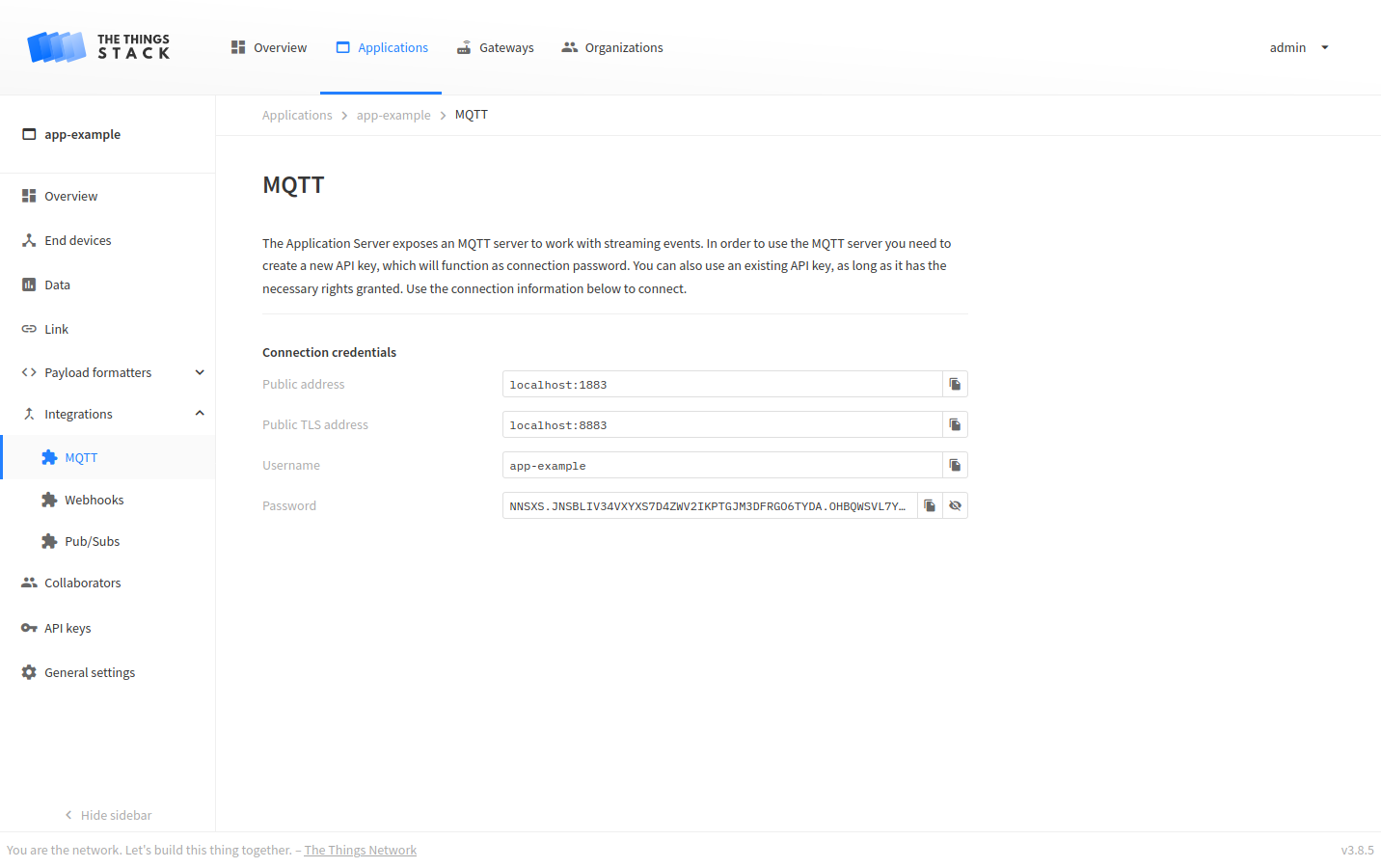
Task: Open the Webhooks integration
Action: [x=94, y=499]
